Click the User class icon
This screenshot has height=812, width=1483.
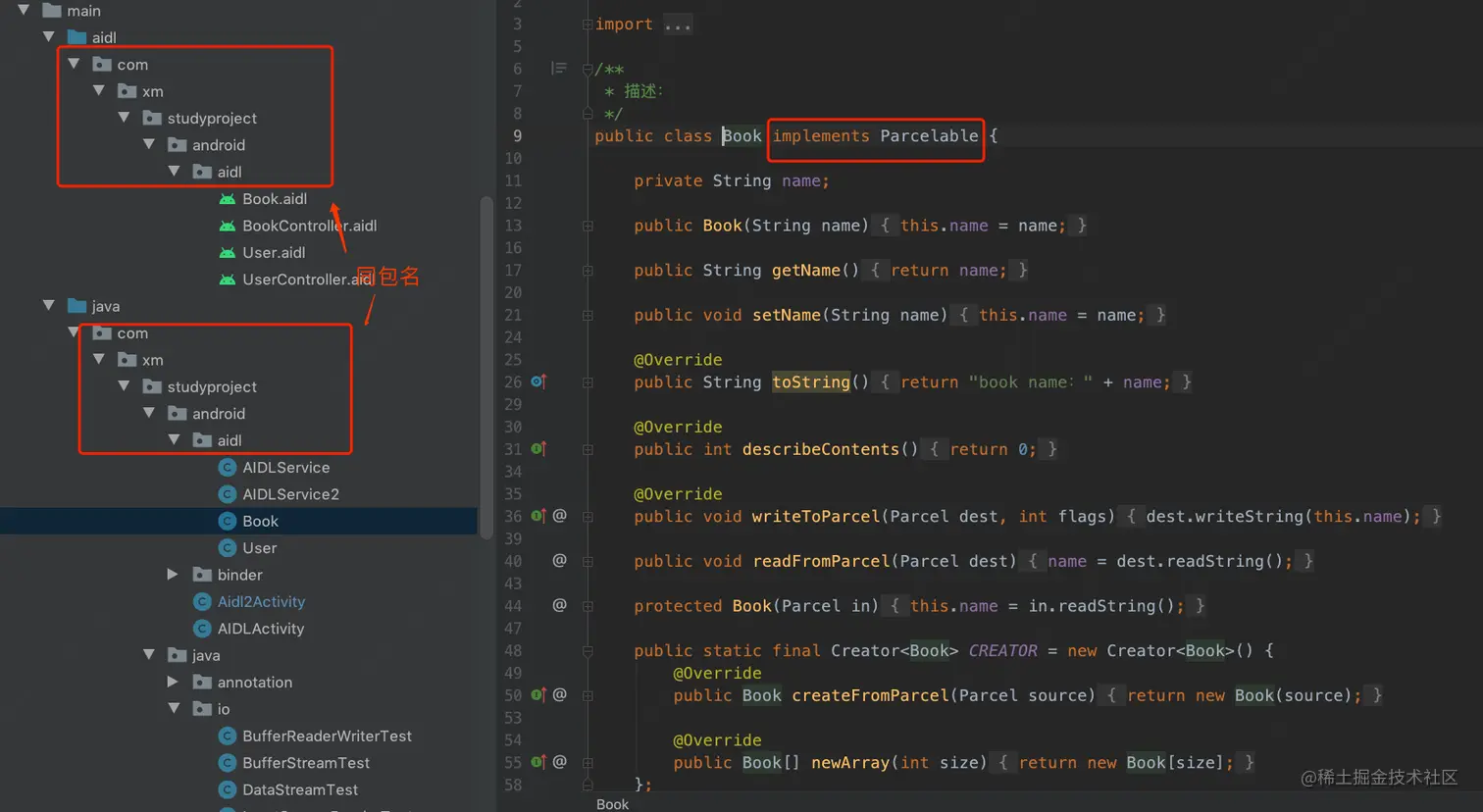click(x=228, y=548)
